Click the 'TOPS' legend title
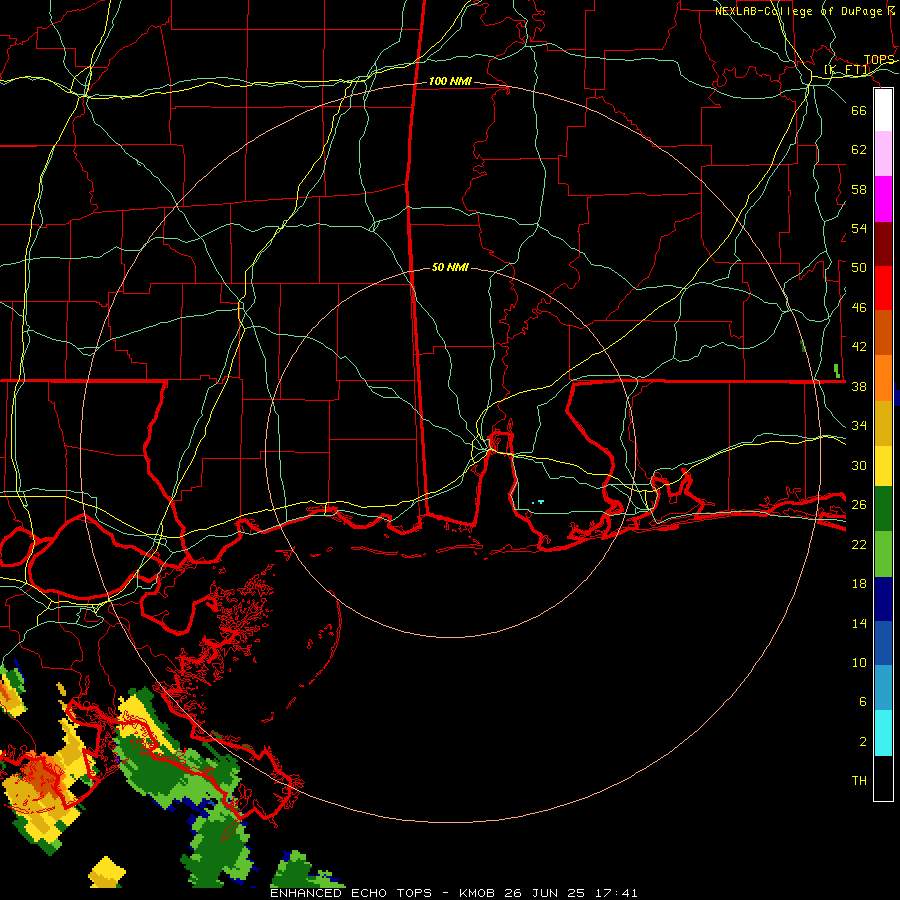The image size is (900, 900). pyautogui.click(x=879, y=60)
